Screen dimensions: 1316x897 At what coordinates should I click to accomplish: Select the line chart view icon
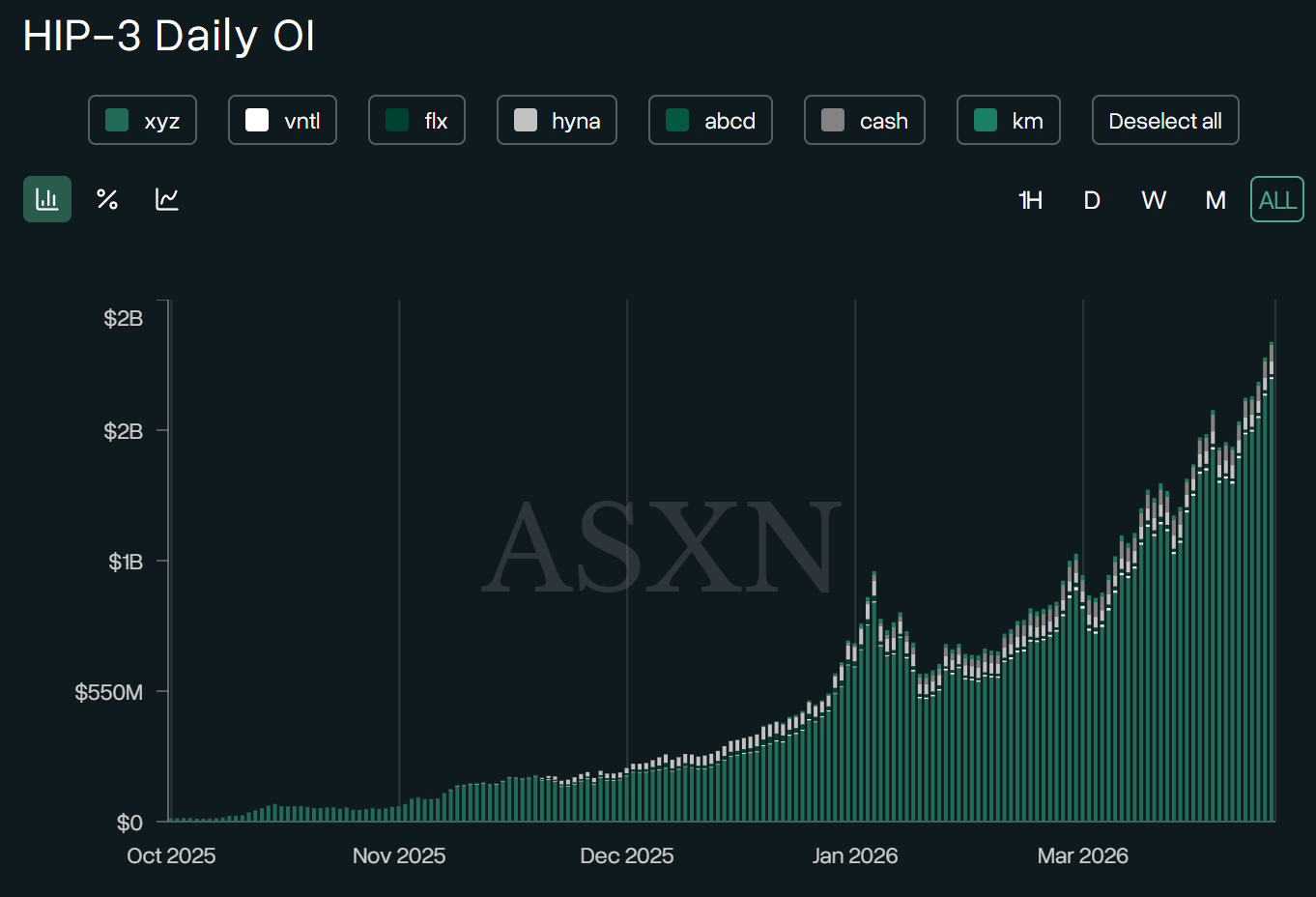[166, 199]
